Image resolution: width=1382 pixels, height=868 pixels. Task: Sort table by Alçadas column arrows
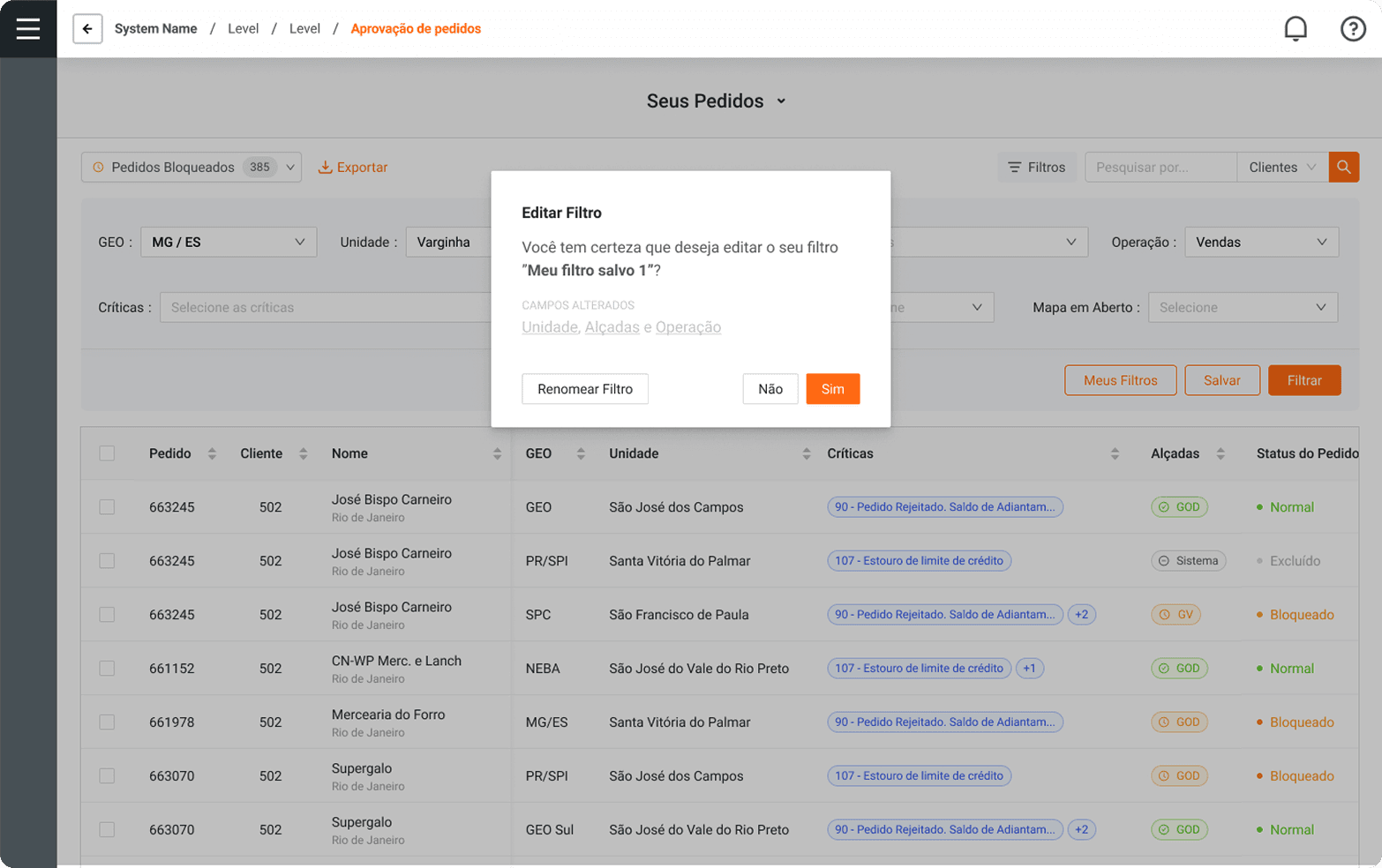1221,453
